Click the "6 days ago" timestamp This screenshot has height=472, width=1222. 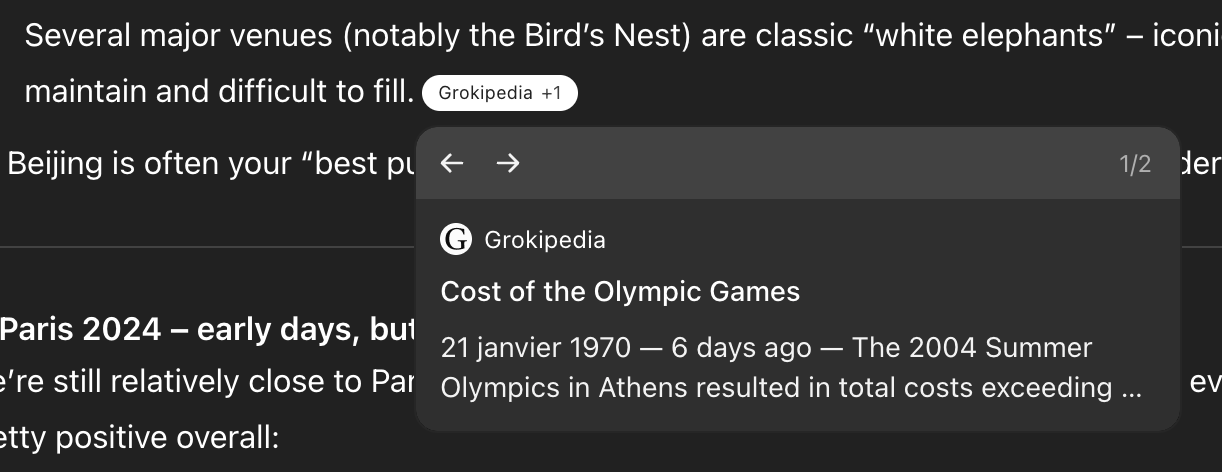point(741,348)
